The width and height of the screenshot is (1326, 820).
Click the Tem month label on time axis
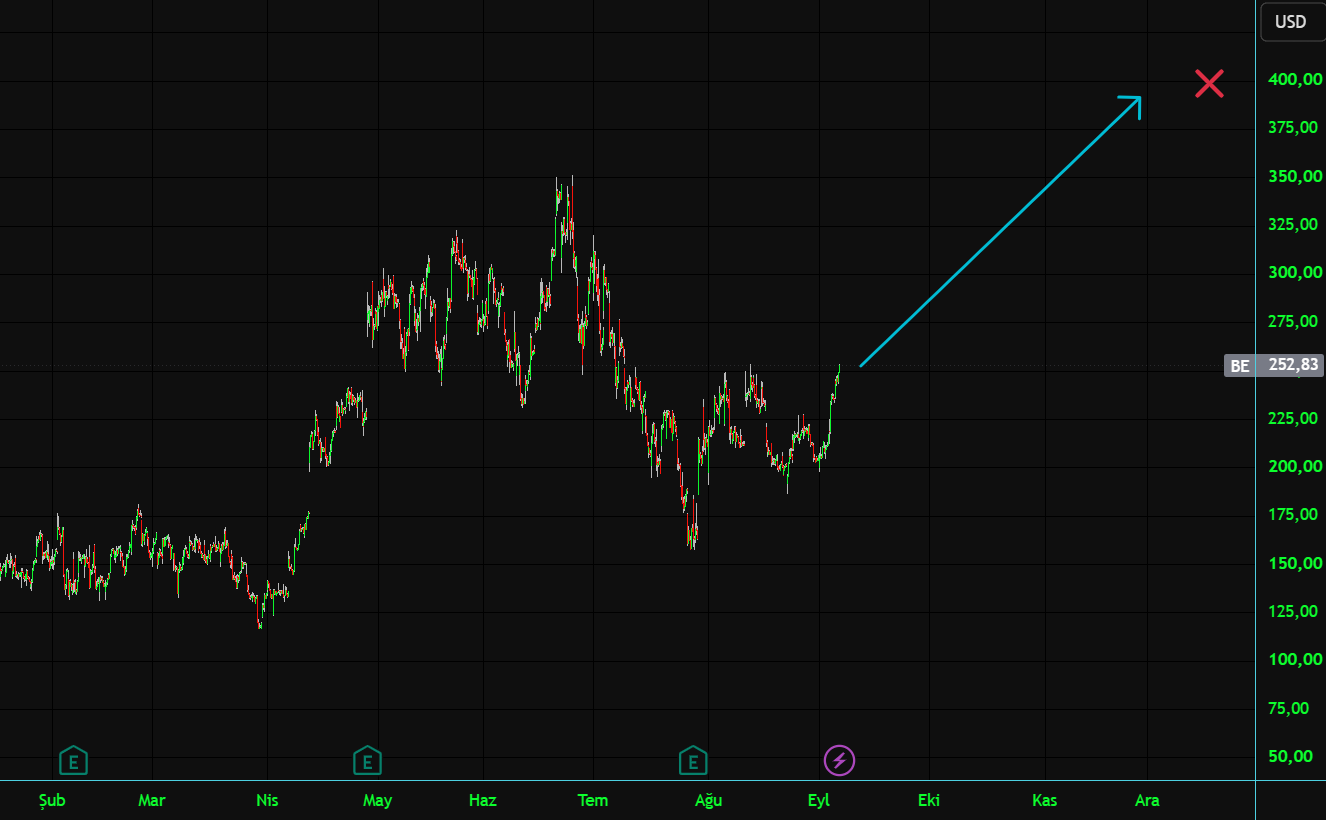tap(593, 800)
